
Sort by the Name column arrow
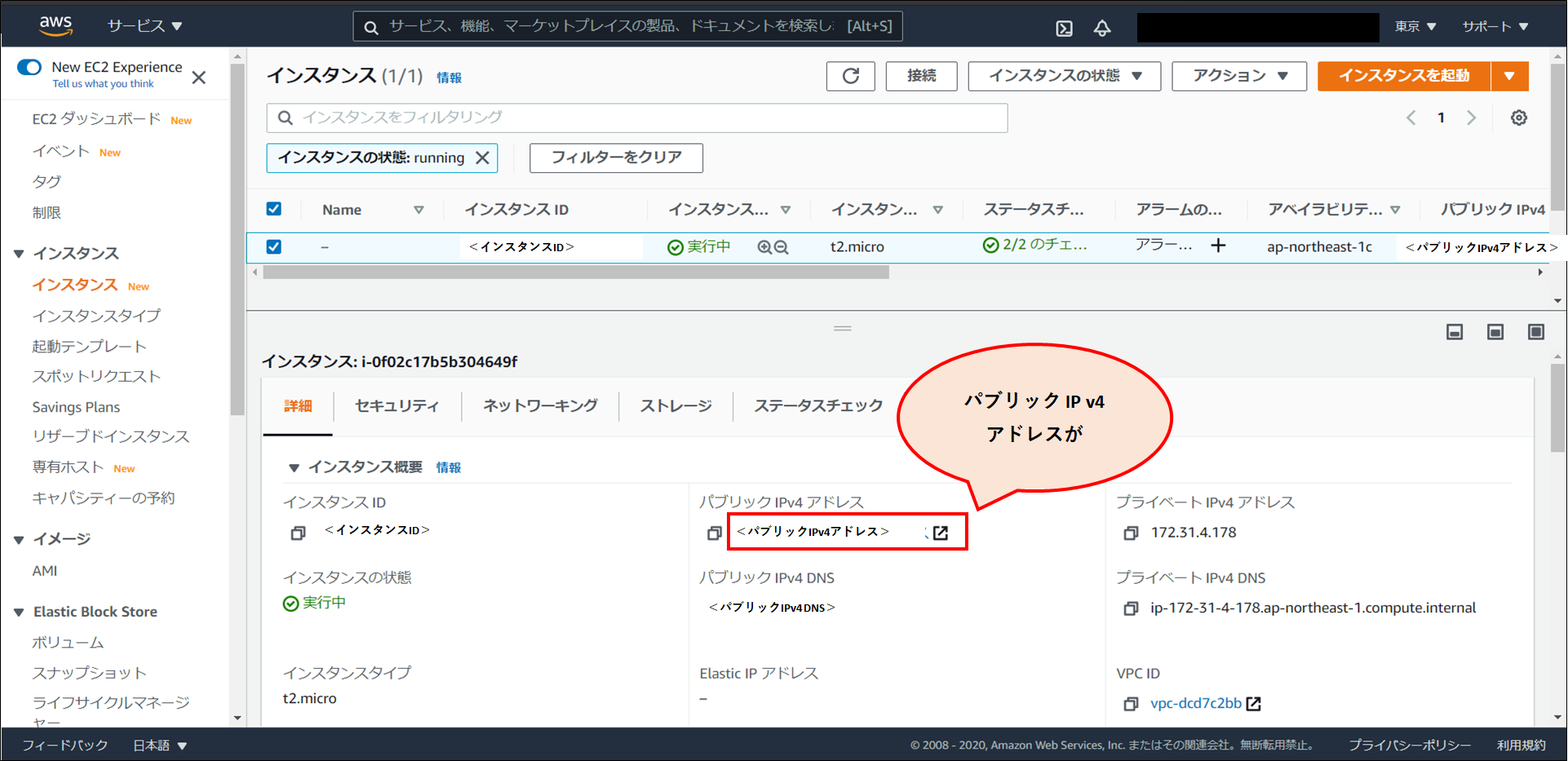(x=419, y=210)
